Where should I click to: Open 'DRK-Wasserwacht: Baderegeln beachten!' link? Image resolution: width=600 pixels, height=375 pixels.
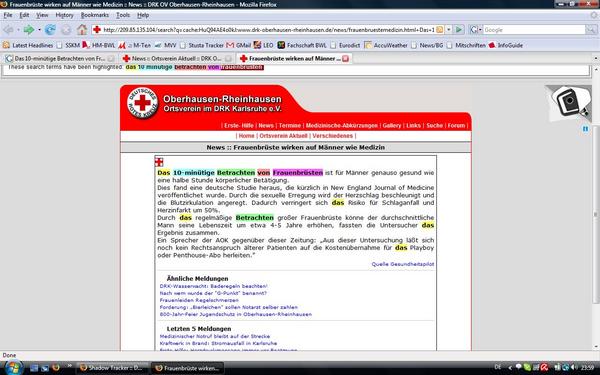click(x=214, y=286)
